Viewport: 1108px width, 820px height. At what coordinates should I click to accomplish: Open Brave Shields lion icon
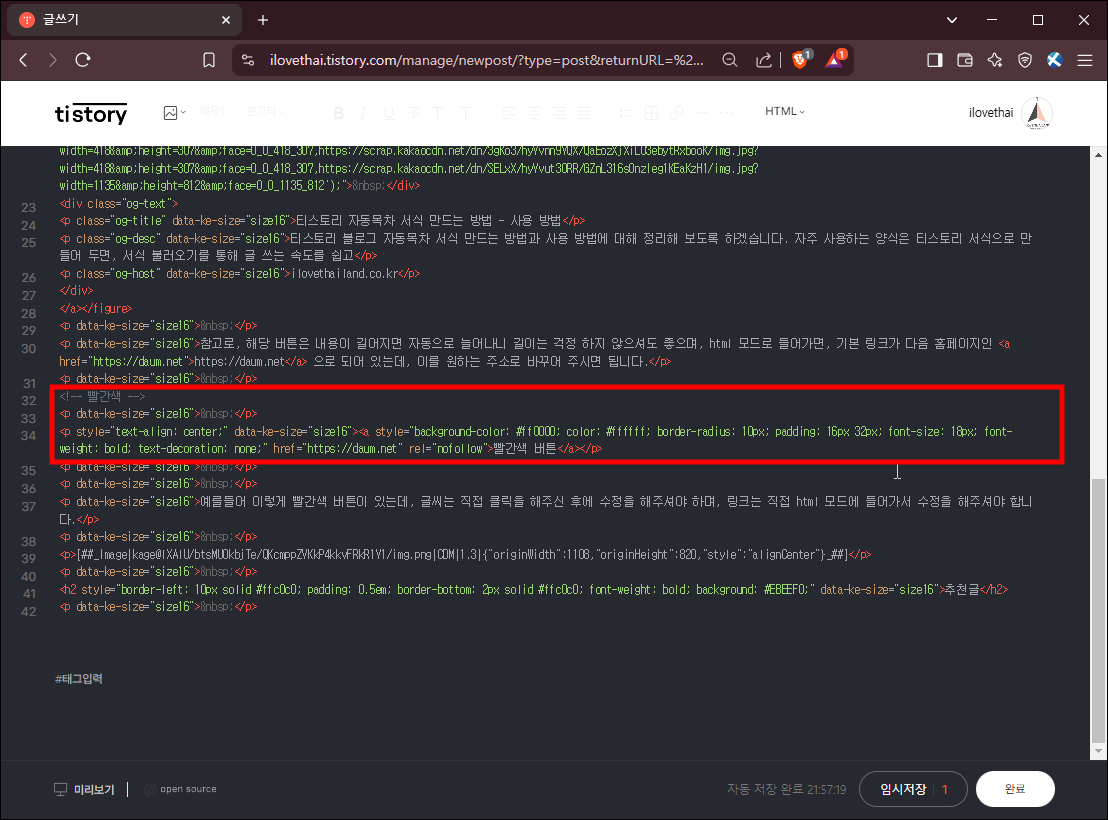800,59
